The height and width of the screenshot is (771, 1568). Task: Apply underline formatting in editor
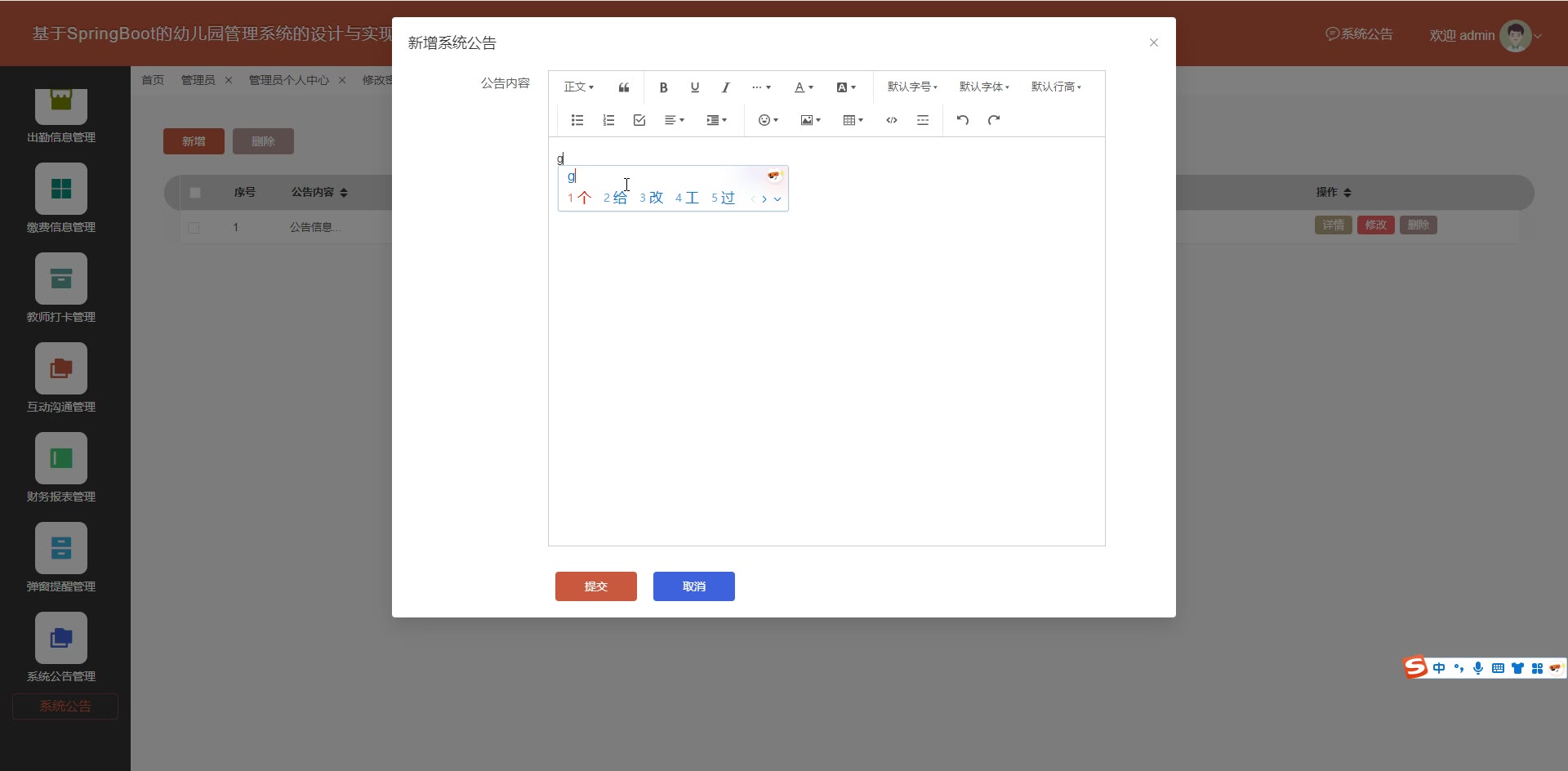click(x=694, y=87)
